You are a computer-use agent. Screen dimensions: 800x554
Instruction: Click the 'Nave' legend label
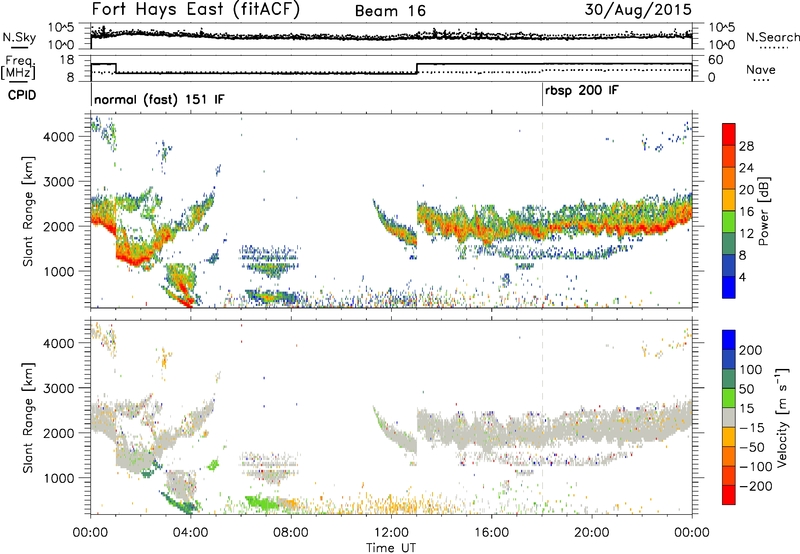(x=761, y=69)
